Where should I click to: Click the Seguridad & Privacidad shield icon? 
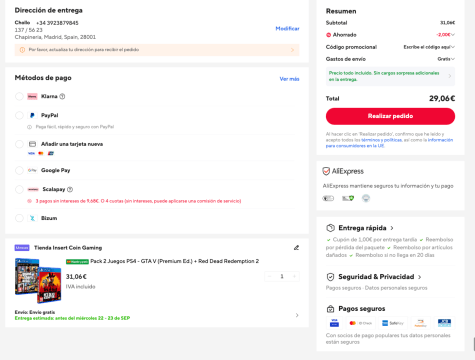click(330, 277)
